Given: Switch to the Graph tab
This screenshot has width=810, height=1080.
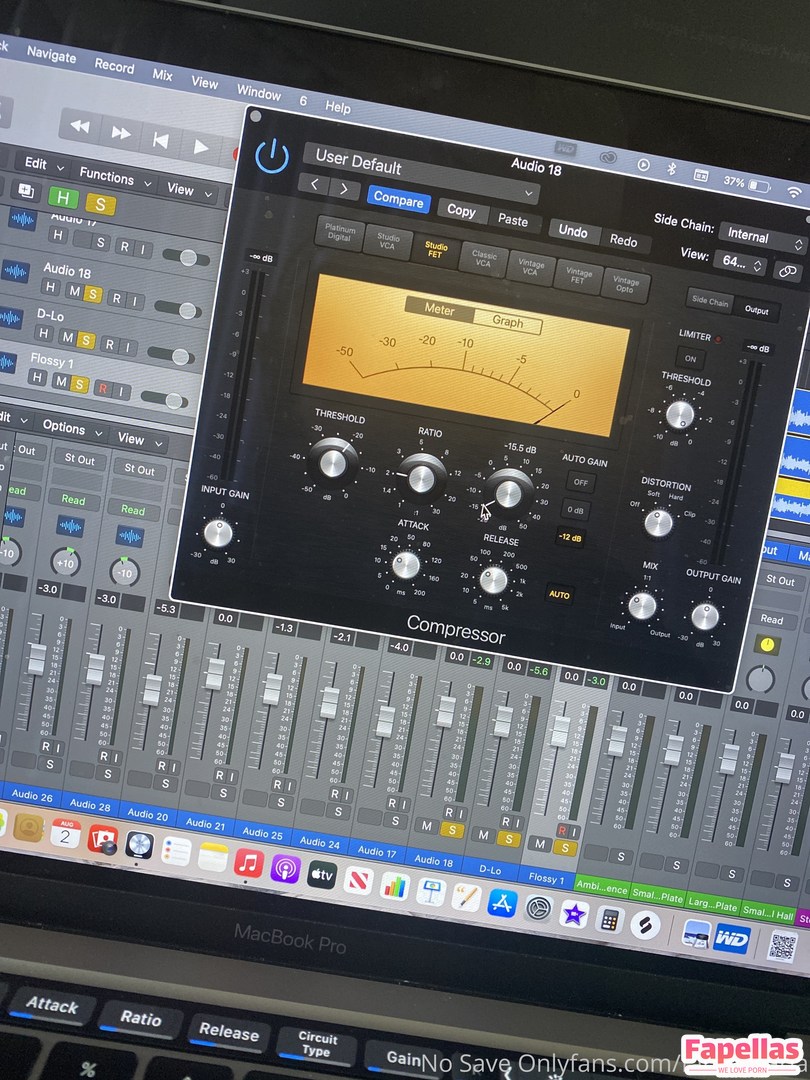Looking at the screenshot, I should tap(507, 323).
